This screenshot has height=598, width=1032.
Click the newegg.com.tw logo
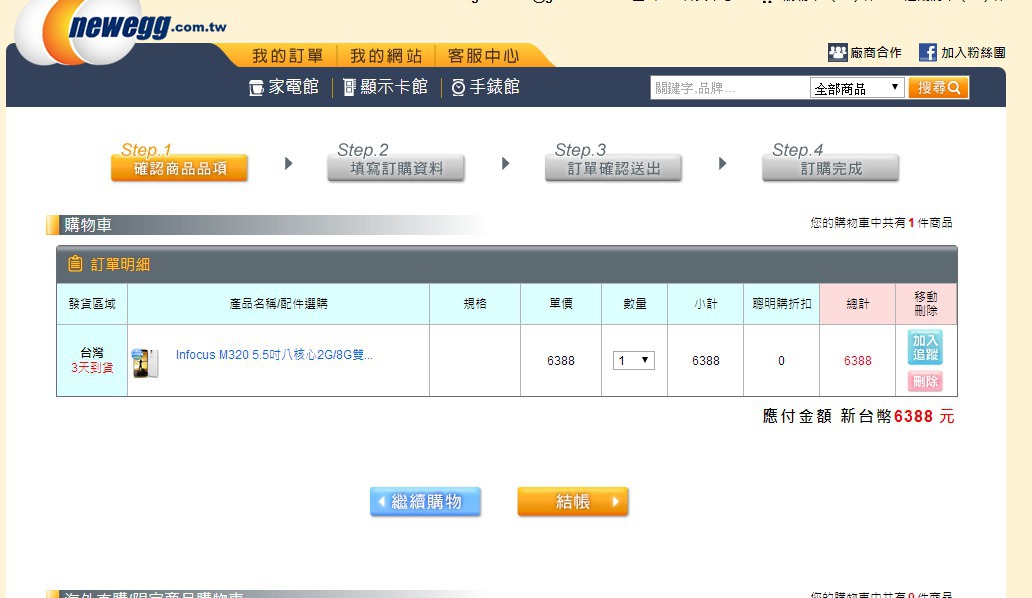pyautogui.click(x=122, y=30)
